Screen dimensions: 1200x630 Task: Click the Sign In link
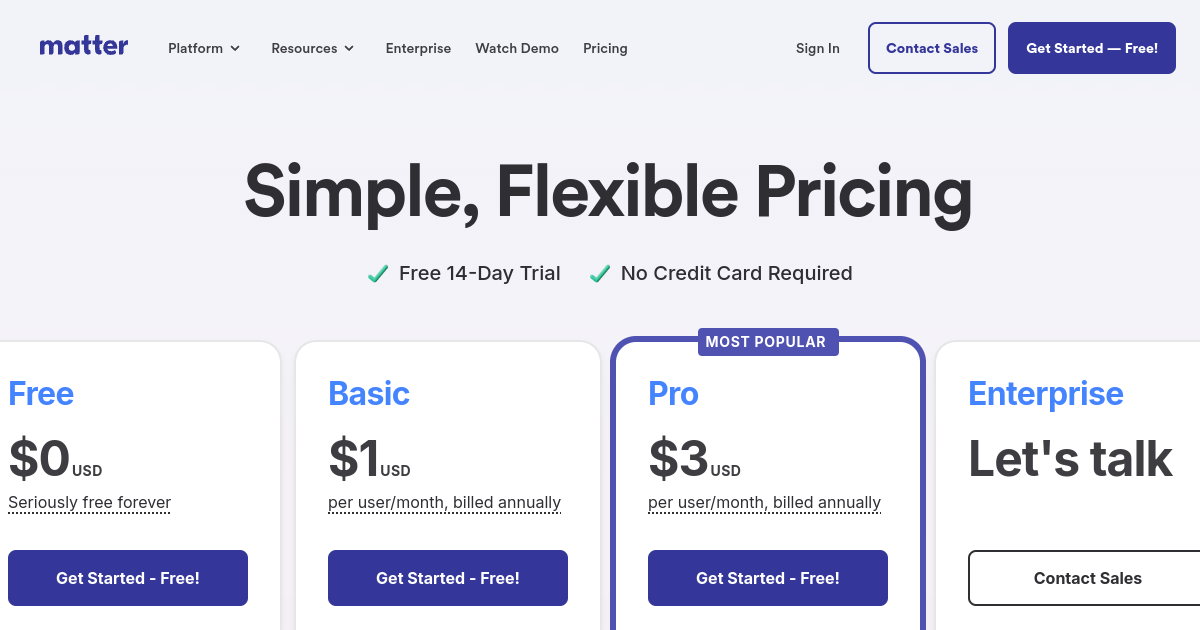coord(818,48)
